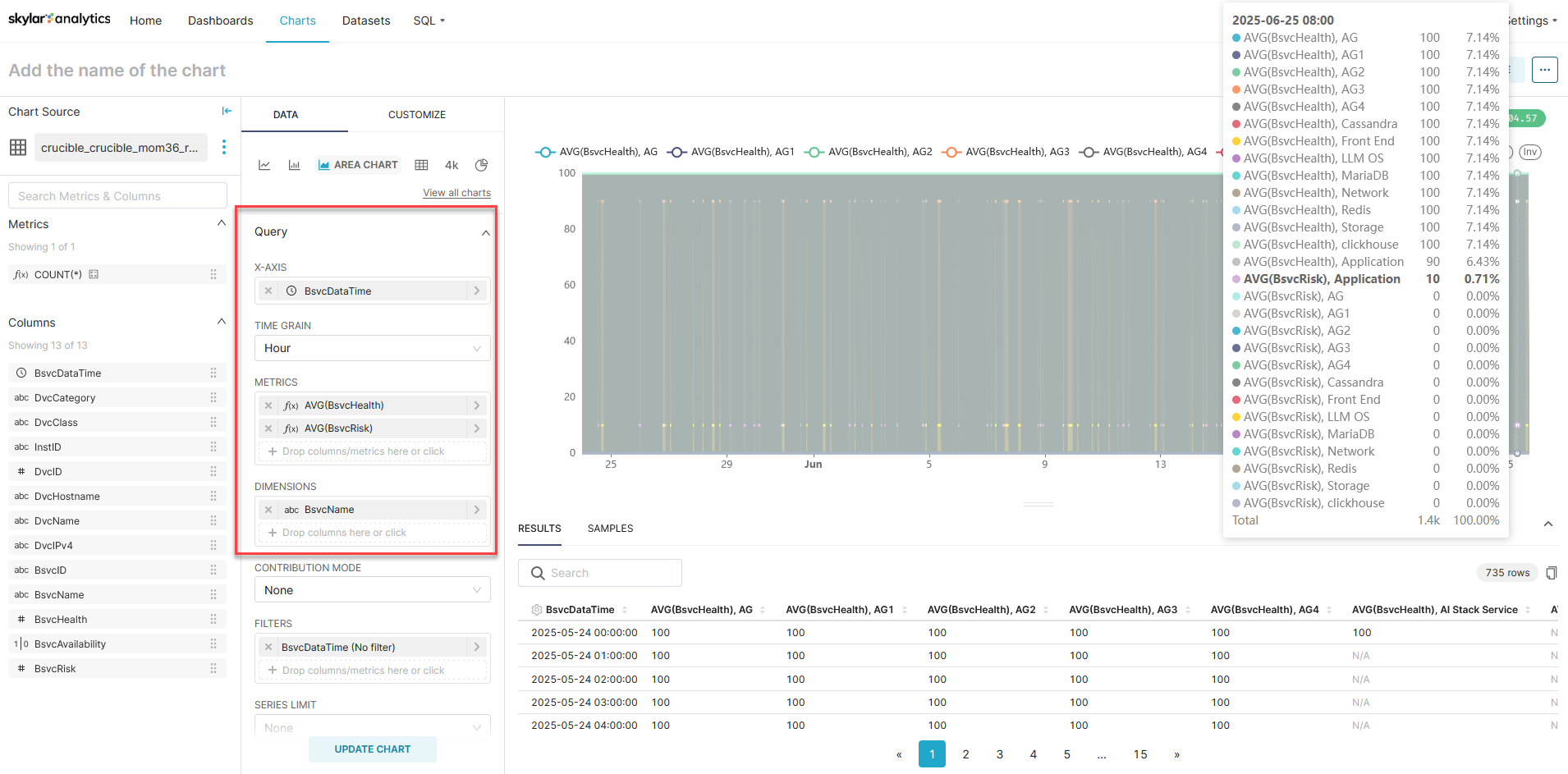This screenshot has width=1568, height=774.
Task: Select the AREA CHART type button
Action: point(358,165)
